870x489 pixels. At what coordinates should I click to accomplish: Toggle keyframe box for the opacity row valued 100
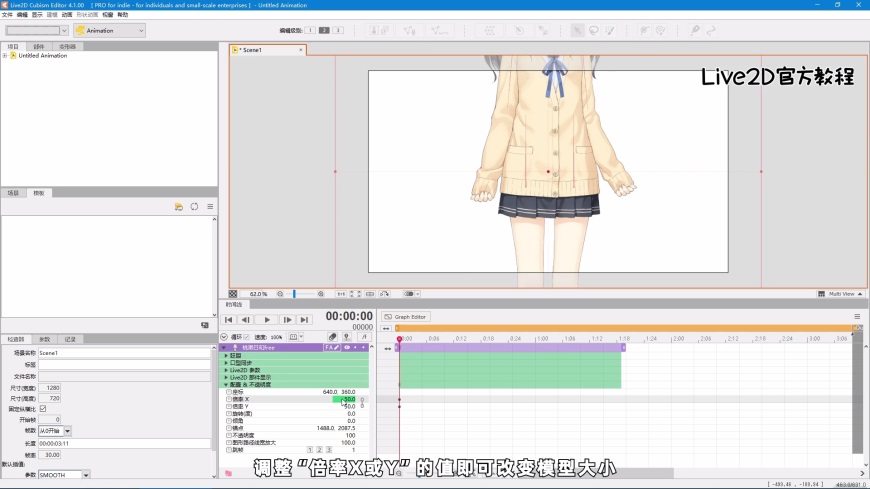pos(229,435)
